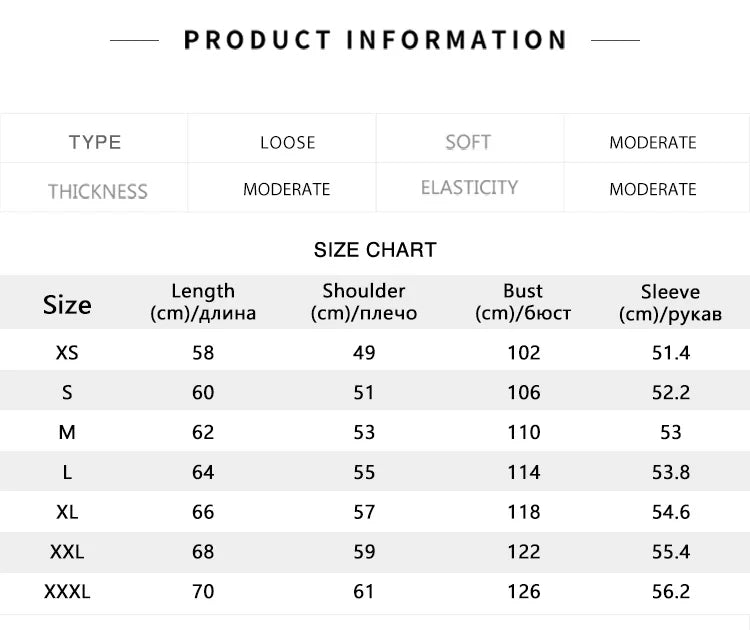This screenshot has width=750, height=630.
Task: Click the THICKNESS label cell
Action: pyautogui.click(x=97, y=191)
